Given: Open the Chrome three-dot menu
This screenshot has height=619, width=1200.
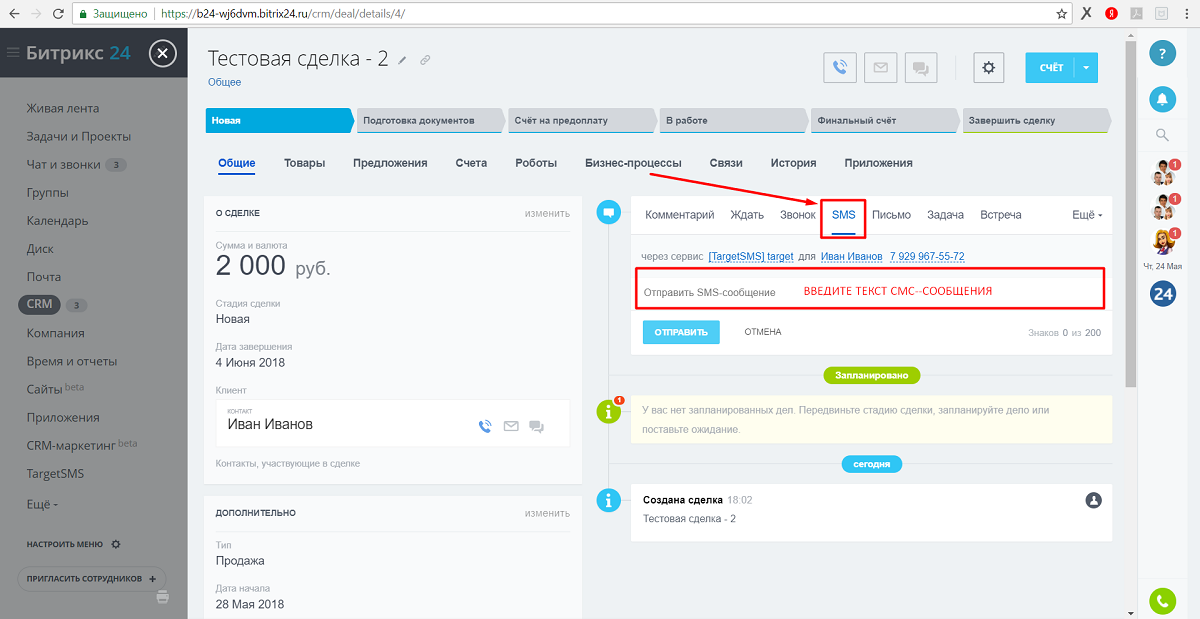Looking at the screenshot, I should click(x=1187, y=14).
